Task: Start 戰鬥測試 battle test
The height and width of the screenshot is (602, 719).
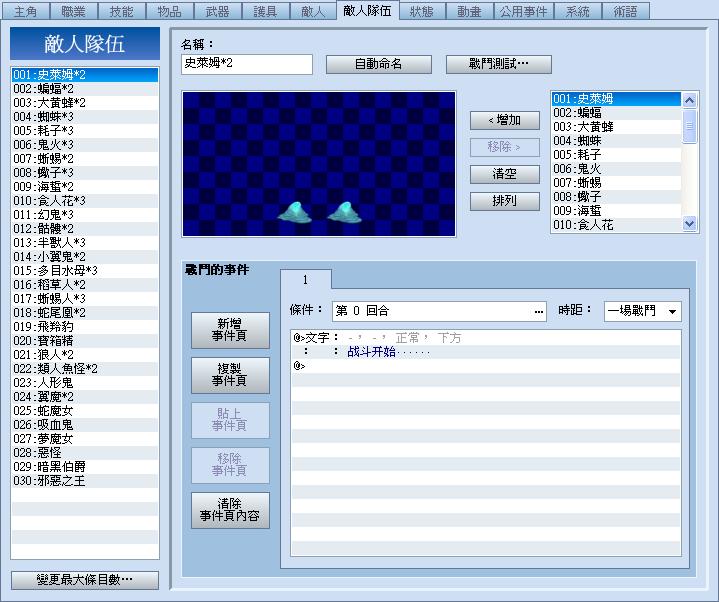Action: [x=498, y=64]
